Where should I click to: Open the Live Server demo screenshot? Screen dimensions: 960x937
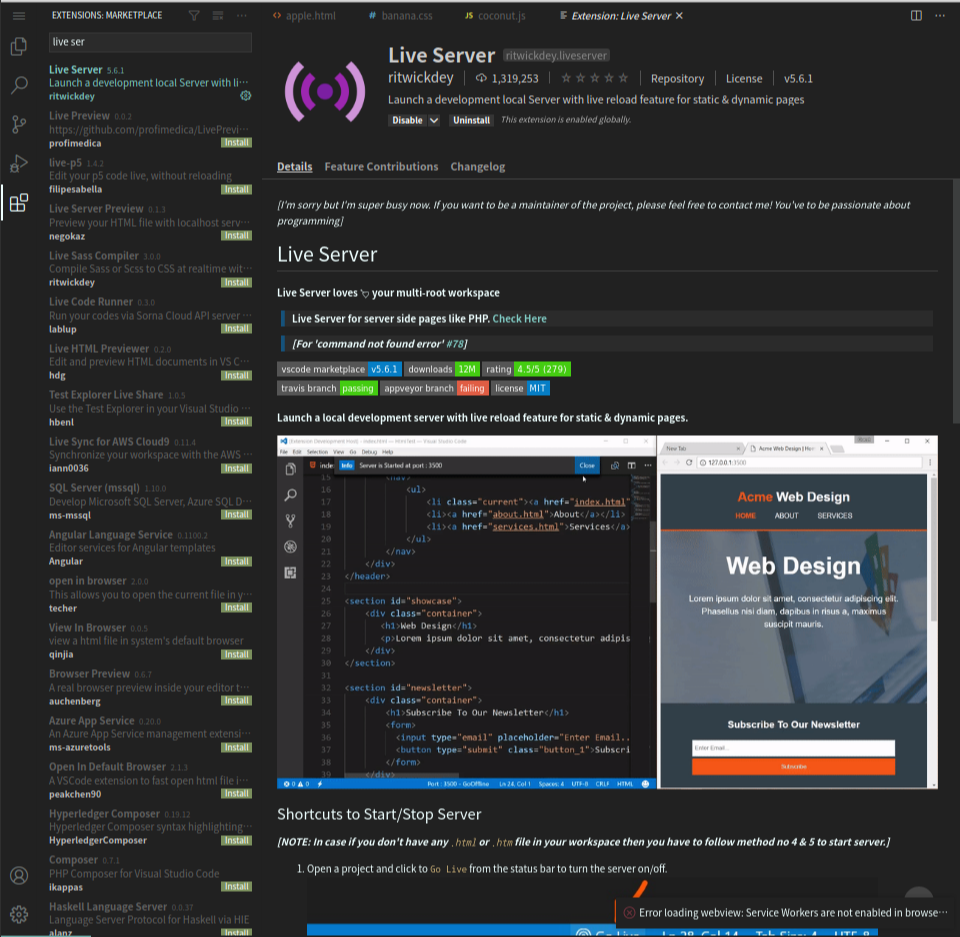pos(607,612)
